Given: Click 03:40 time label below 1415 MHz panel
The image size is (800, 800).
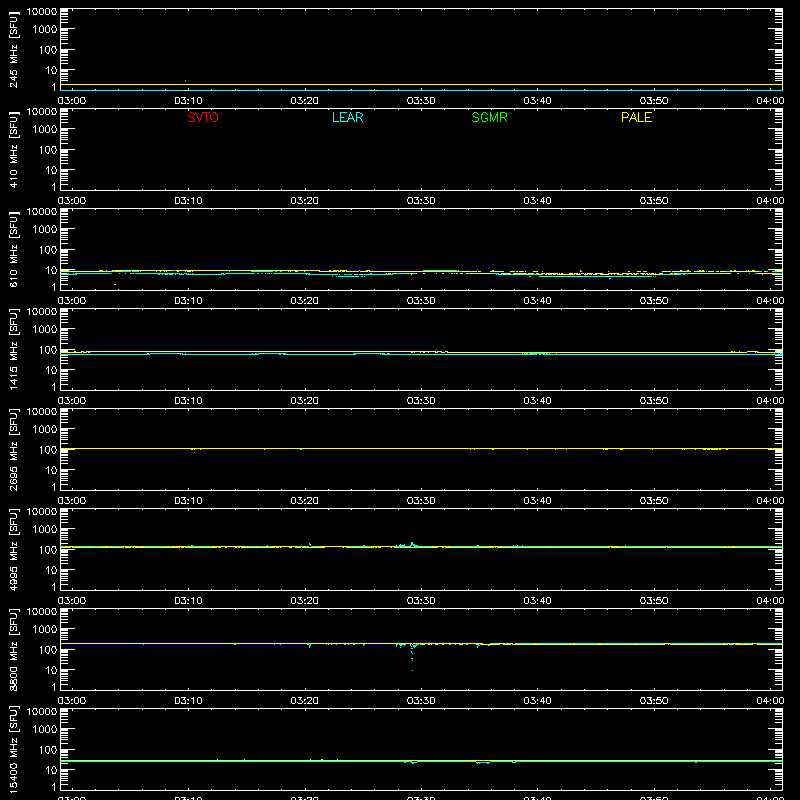Looking at the screenshot, I should (537, 401).
